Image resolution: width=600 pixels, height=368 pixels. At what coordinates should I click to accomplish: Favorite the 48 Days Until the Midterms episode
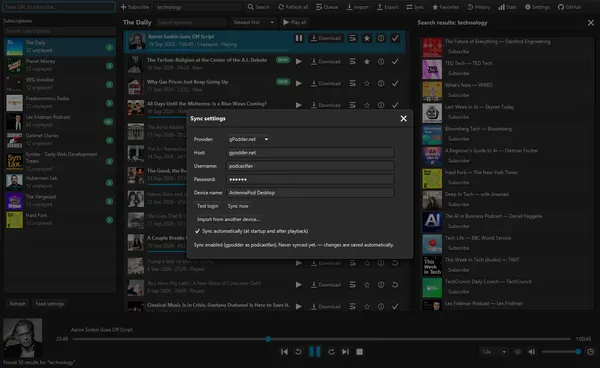[x=367, y=105]
